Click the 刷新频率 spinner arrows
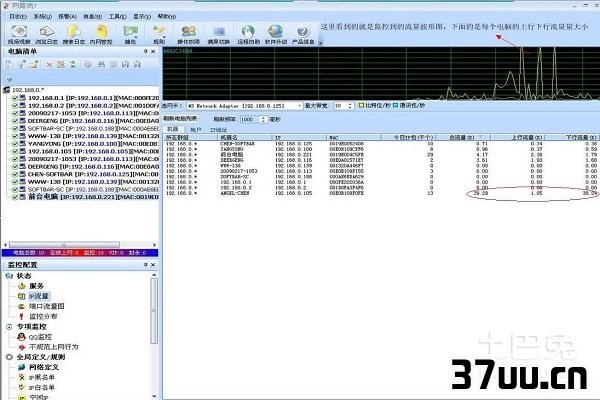Screen dimensions: 600x400 coord(263,119)
